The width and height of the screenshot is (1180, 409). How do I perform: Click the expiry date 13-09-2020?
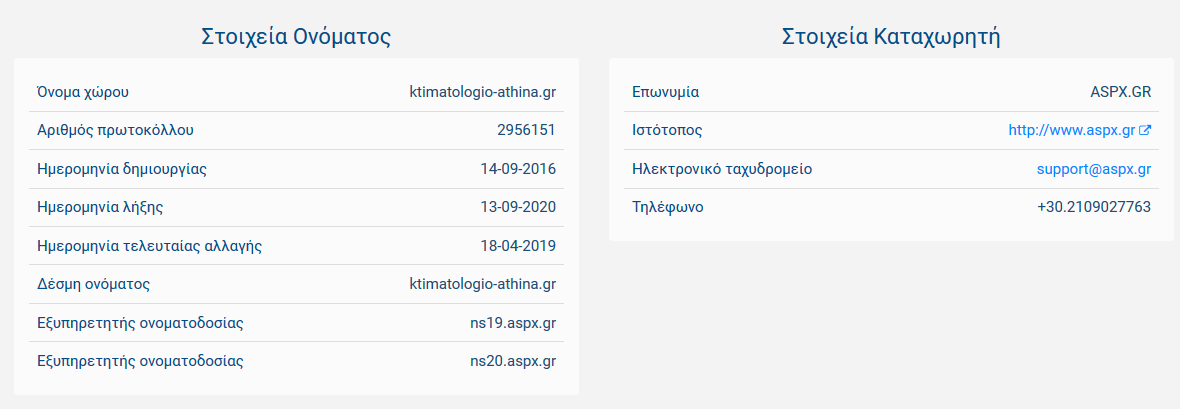coord(518,207)
